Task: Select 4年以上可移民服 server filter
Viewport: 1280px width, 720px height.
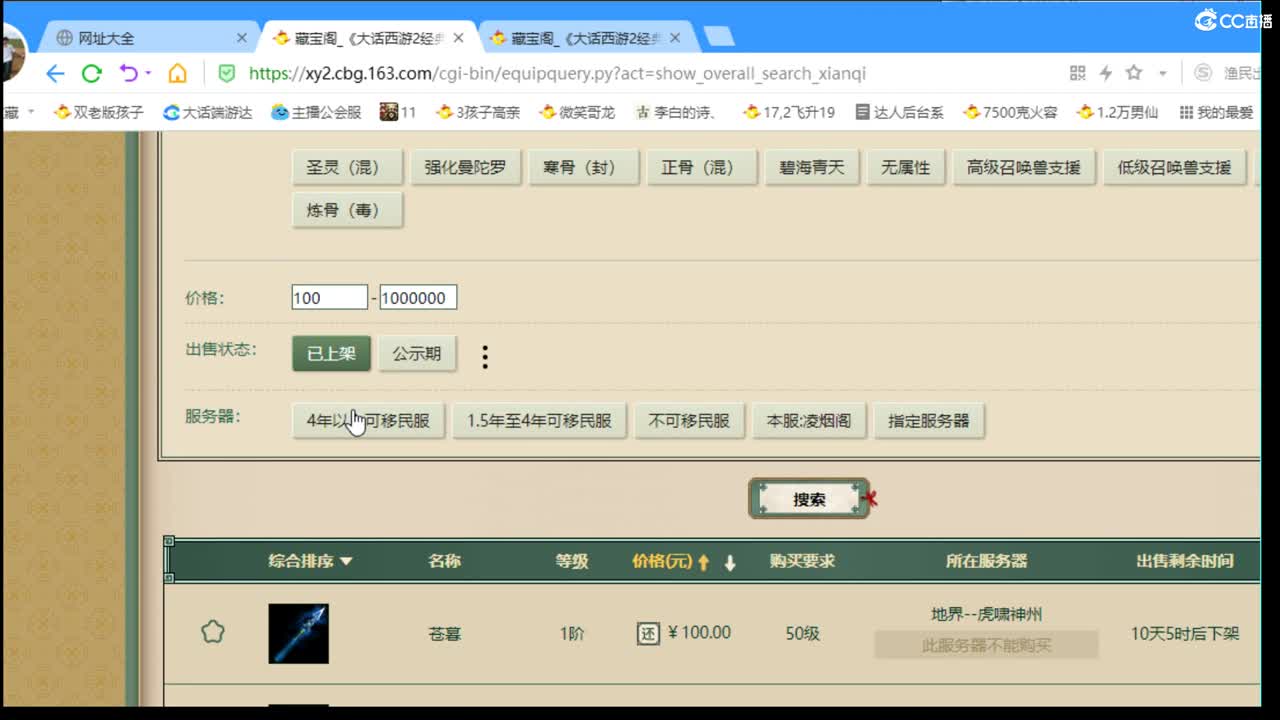Action: click(368, 421)
